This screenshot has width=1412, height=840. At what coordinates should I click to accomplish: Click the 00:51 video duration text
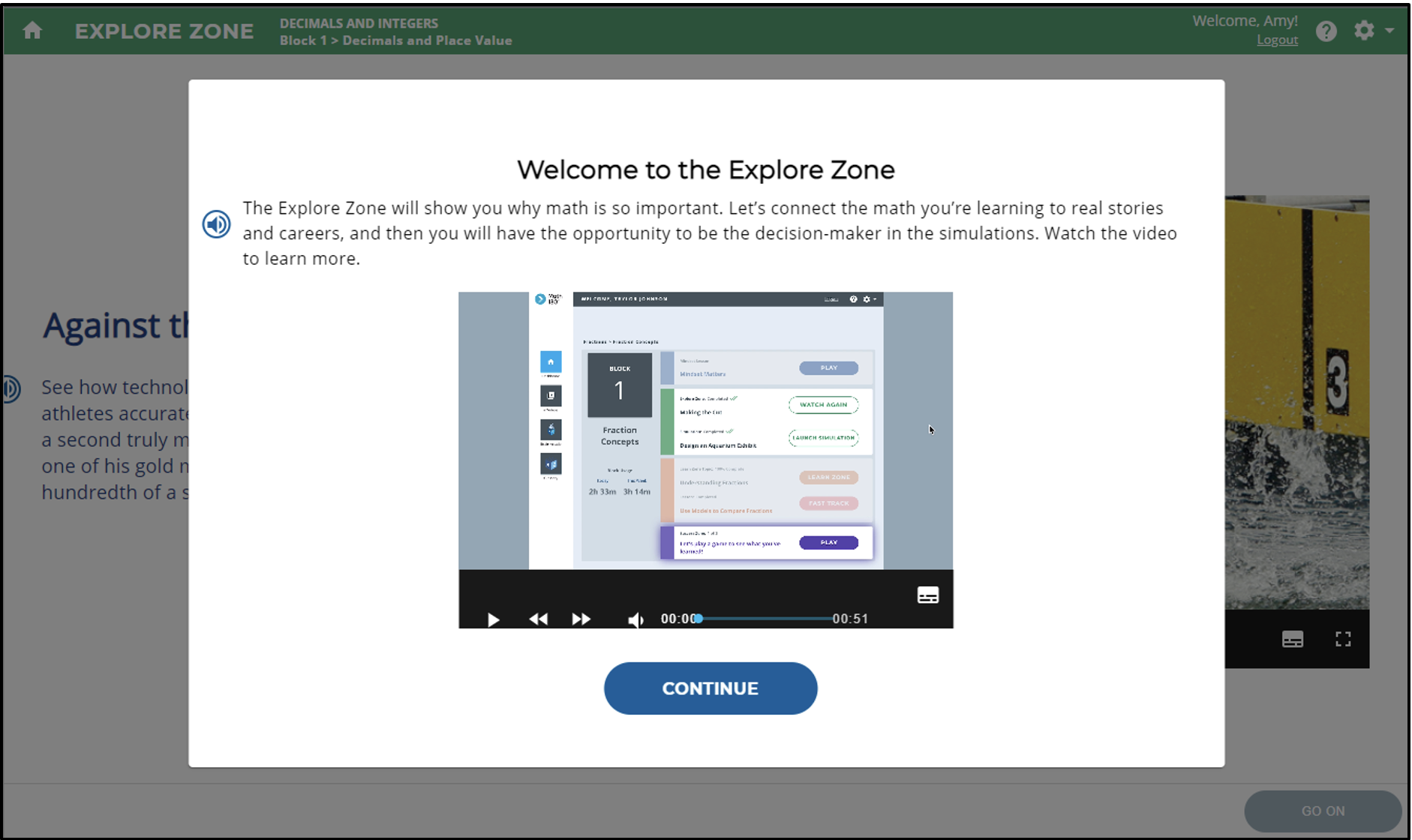[x=850, y=619]
